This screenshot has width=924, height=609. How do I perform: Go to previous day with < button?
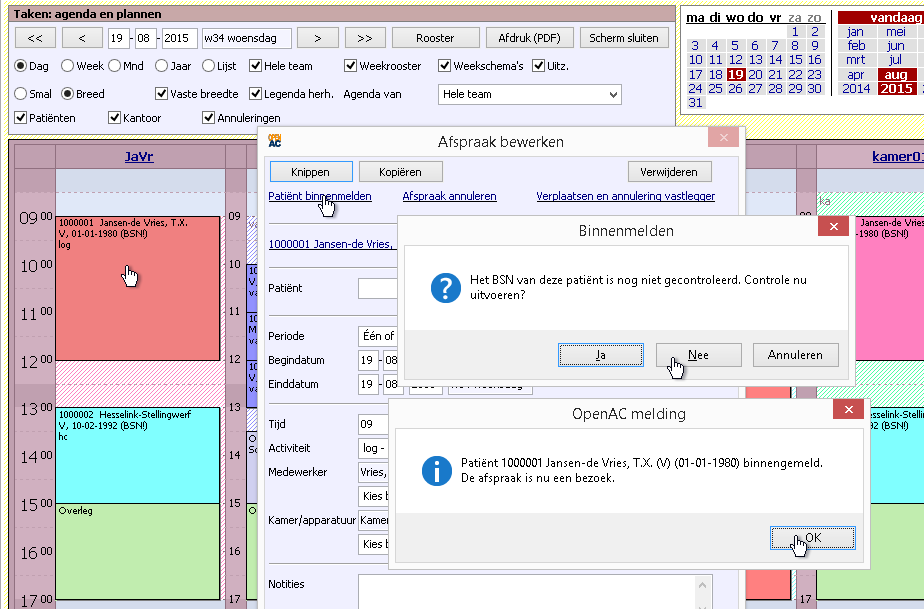(x=82, y=38)
